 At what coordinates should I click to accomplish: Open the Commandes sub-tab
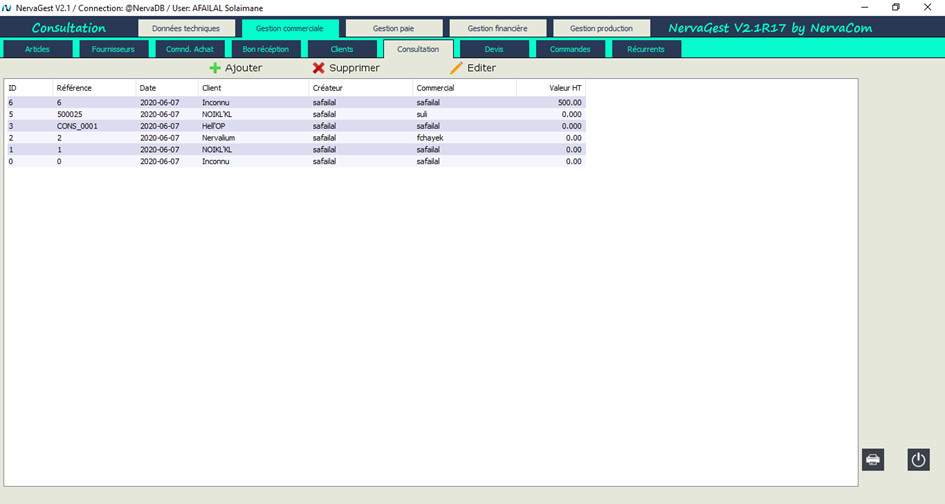click(570, 49)
